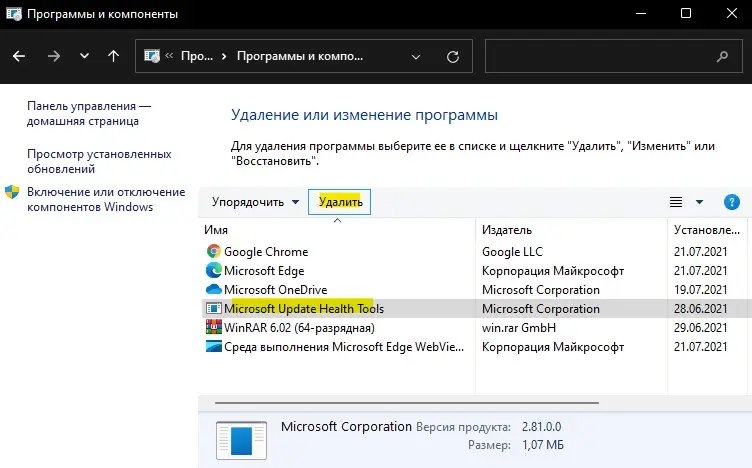Click the Удалить button

coord(340,202)
